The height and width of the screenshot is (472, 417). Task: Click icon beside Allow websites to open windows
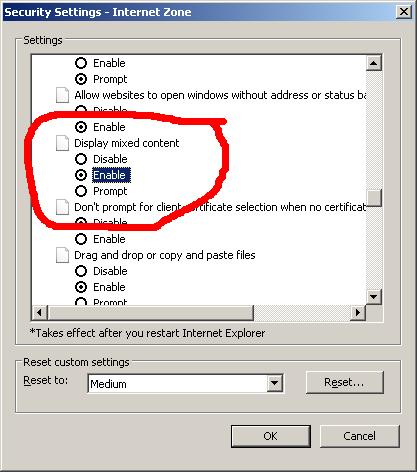point(62,95)
